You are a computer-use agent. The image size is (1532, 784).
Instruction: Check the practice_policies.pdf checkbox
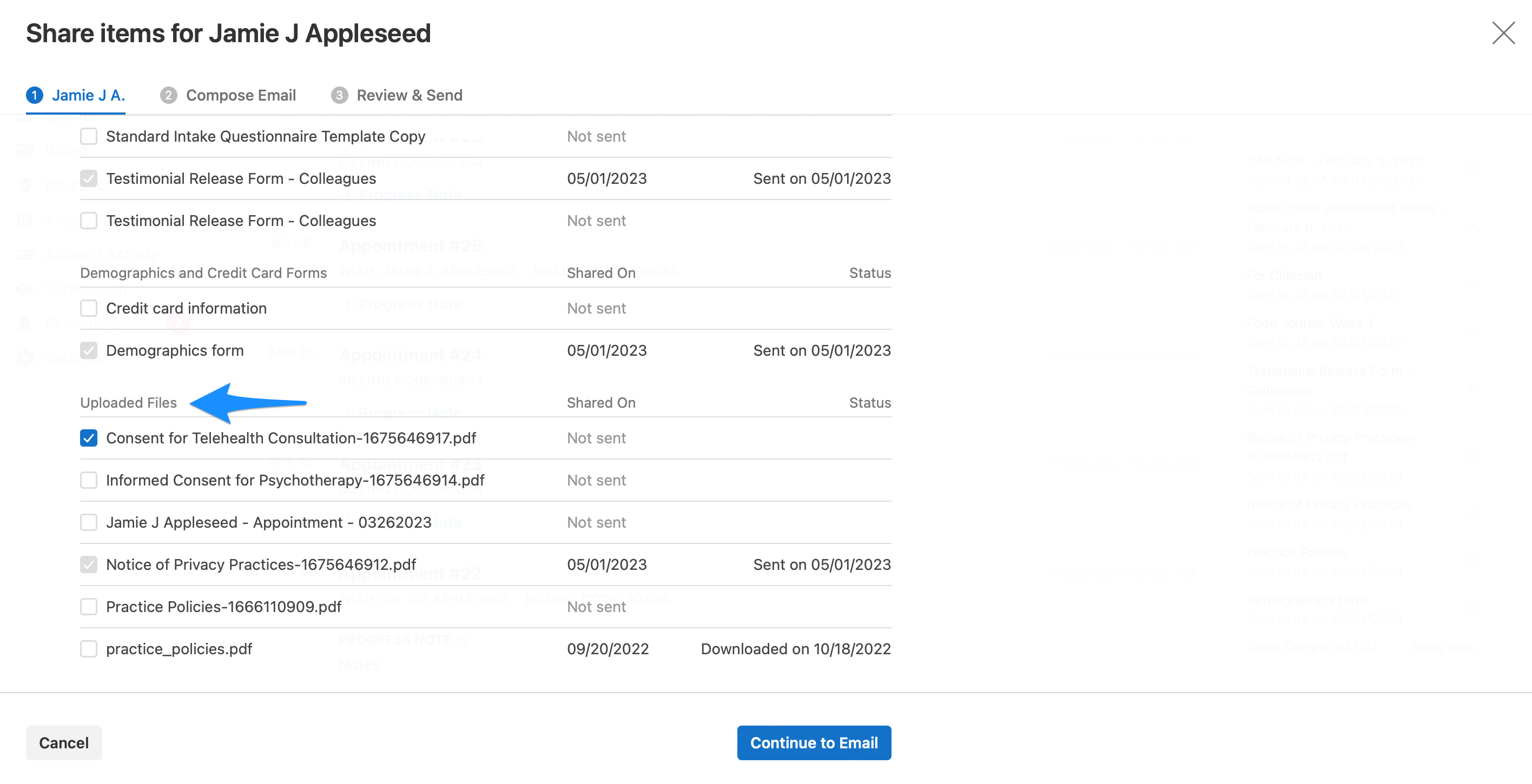click(89, 648)
